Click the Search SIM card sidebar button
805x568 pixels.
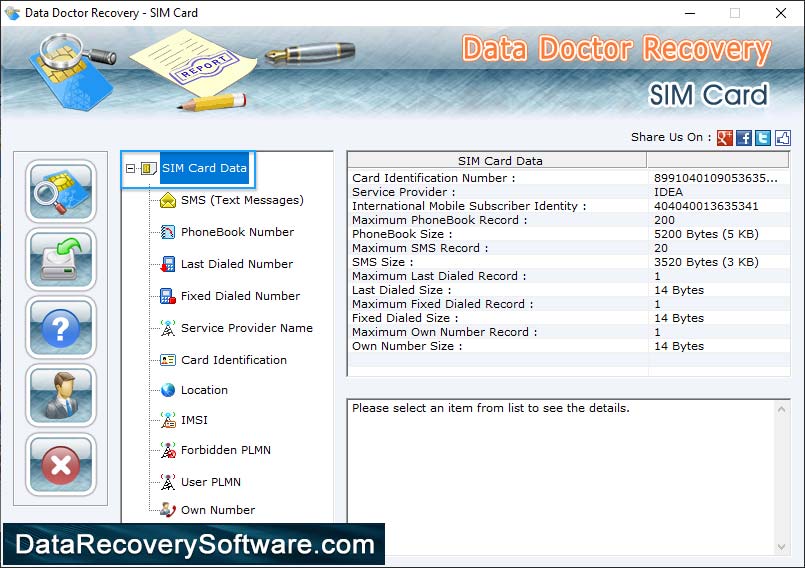(x=61, y=191)
